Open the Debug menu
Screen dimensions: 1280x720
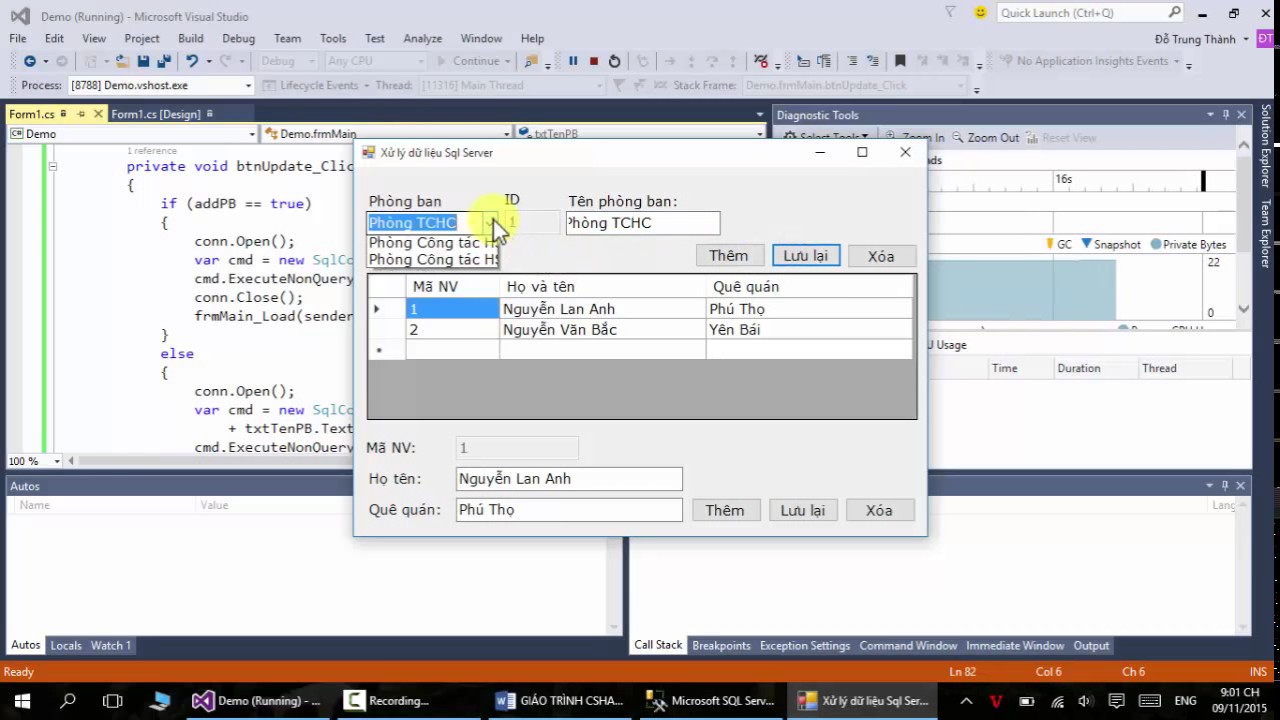238,38
